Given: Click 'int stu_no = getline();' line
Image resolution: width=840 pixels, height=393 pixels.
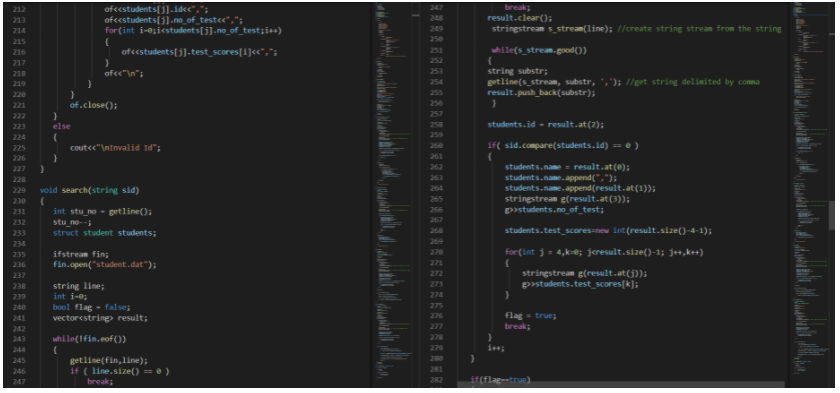Looking at the screenshot, I should click(x=102, y=211).
